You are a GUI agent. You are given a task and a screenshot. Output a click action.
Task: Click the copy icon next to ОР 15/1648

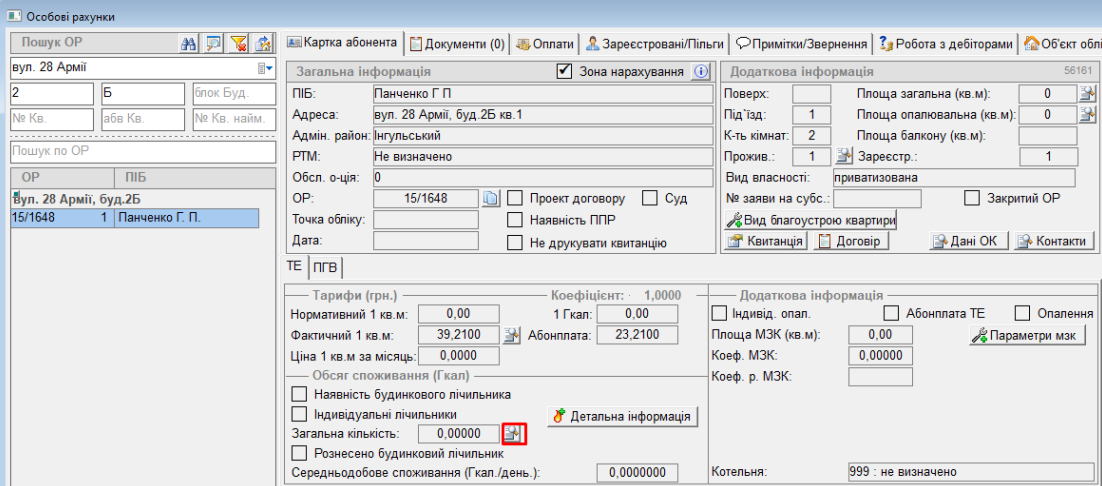(x=490, y=198)
